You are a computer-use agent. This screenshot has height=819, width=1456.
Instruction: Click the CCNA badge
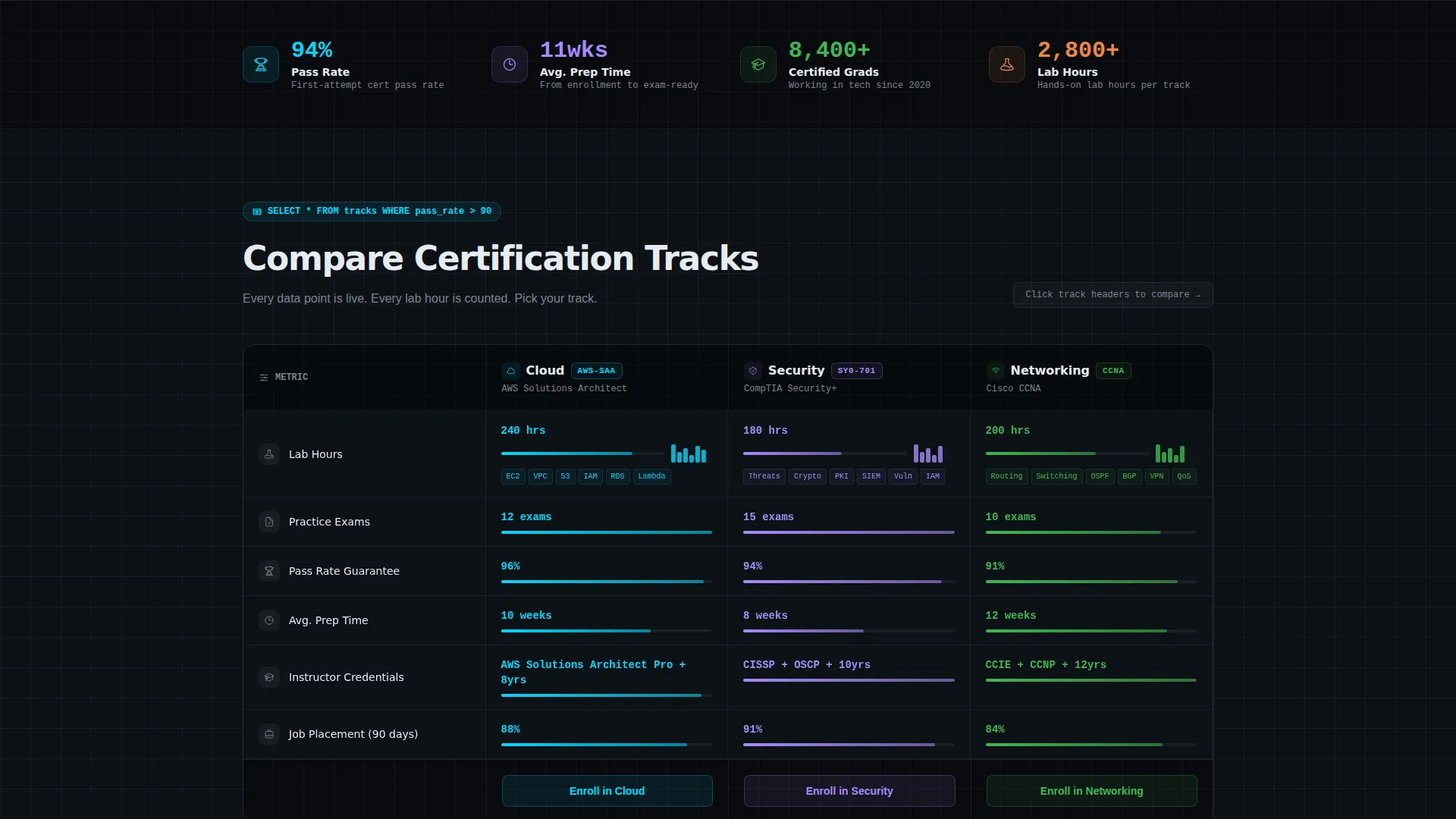click(x=1113, y=371)
